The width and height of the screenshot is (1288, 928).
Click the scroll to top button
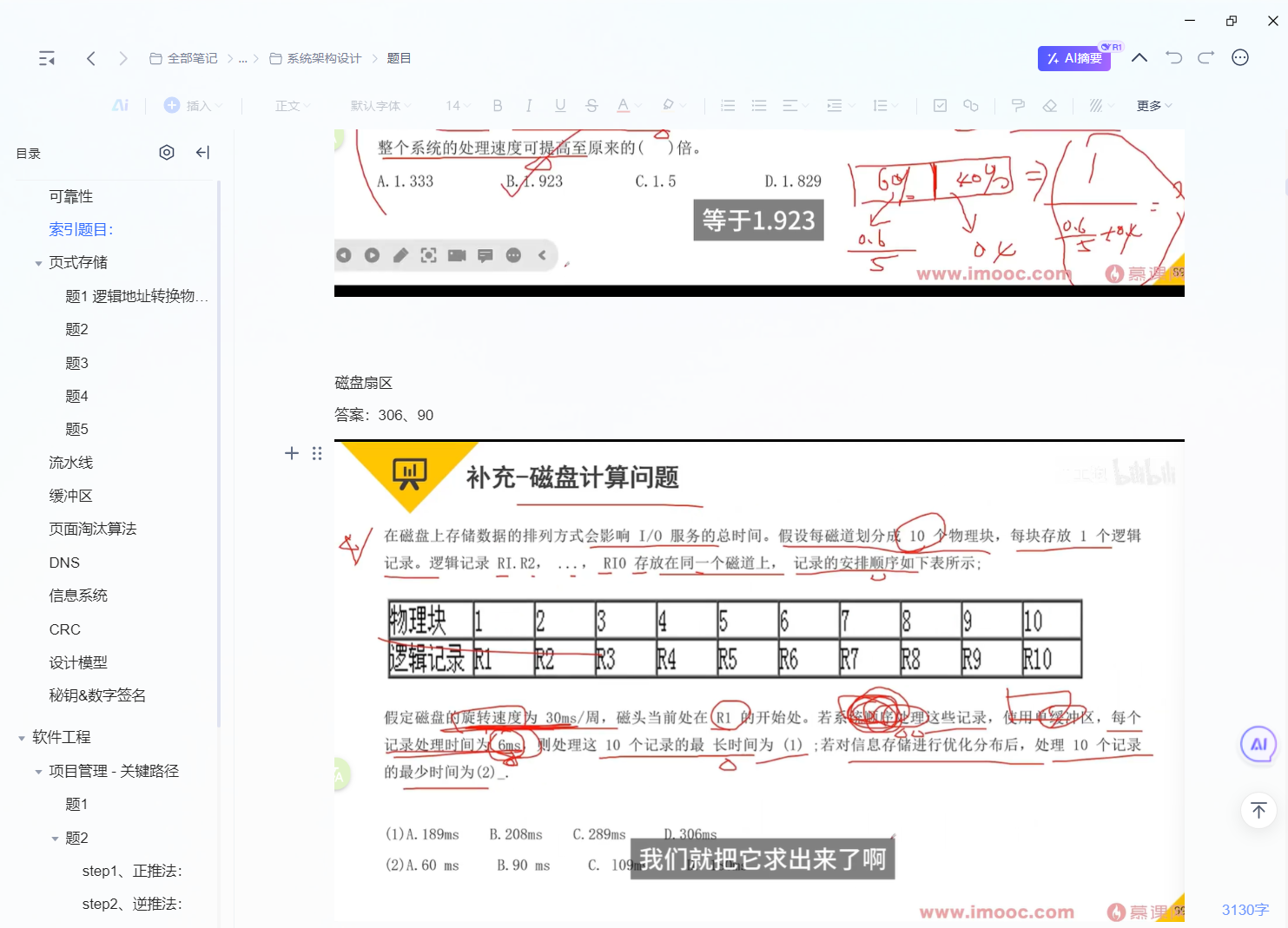[1258, 811]
